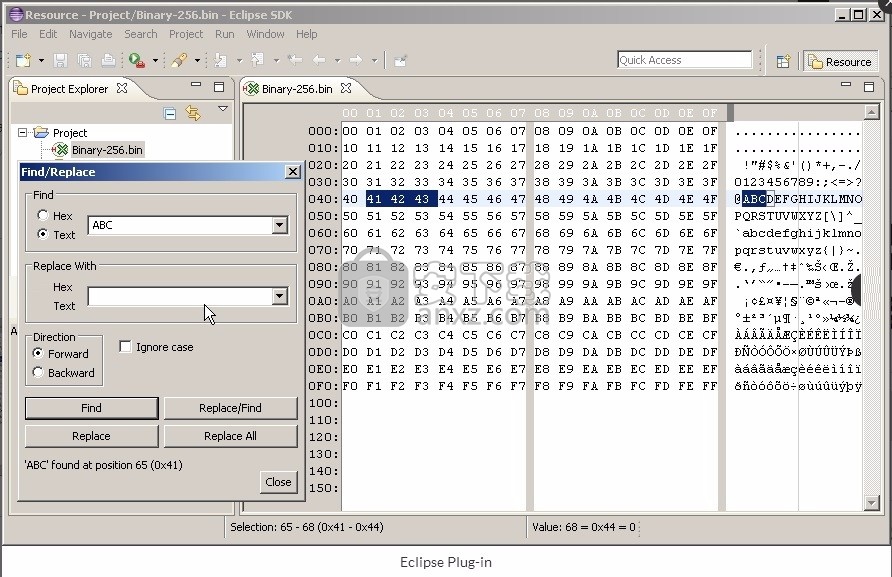Activate the Resource perspective button
892x577 pixels.
(841, 60)
